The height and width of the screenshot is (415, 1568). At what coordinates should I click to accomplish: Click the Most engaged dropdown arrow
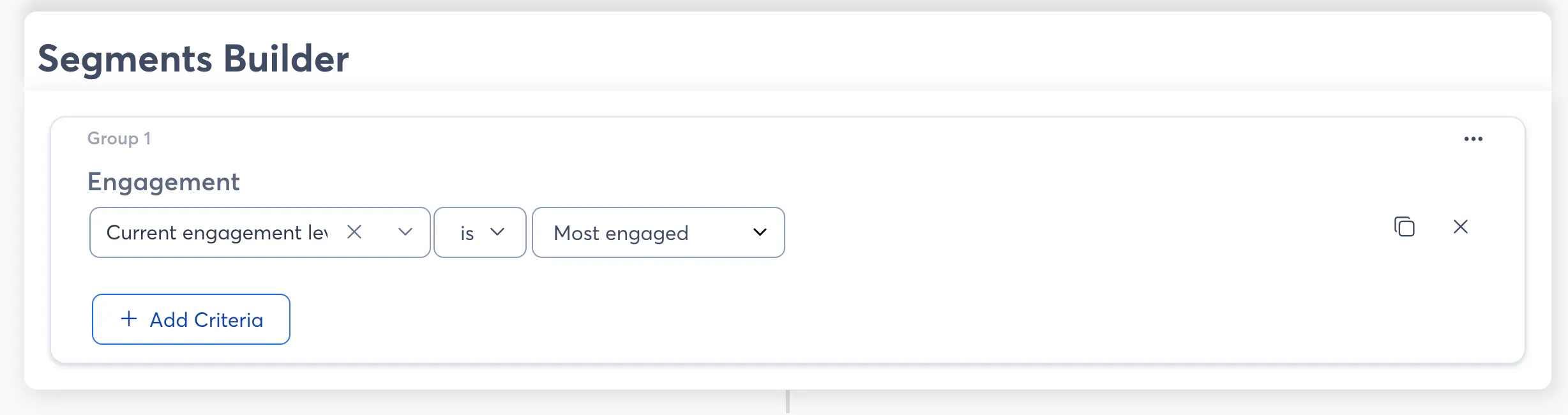point(760,232)
